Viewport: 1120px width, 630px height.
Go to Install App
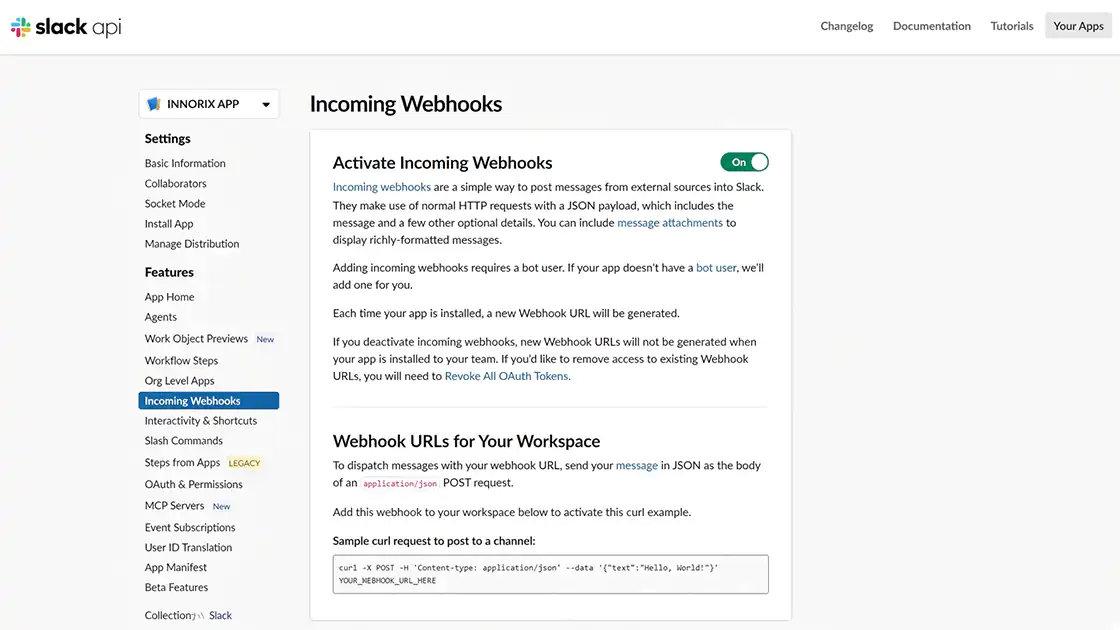(x=169, y=224)
